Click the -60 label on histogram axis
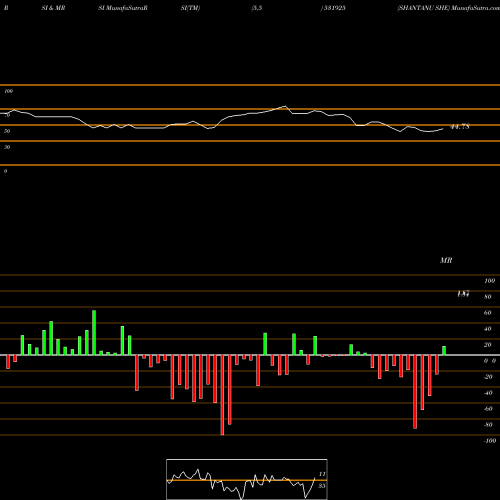This screenshot has height=500, width=500. tap(488, 409)
